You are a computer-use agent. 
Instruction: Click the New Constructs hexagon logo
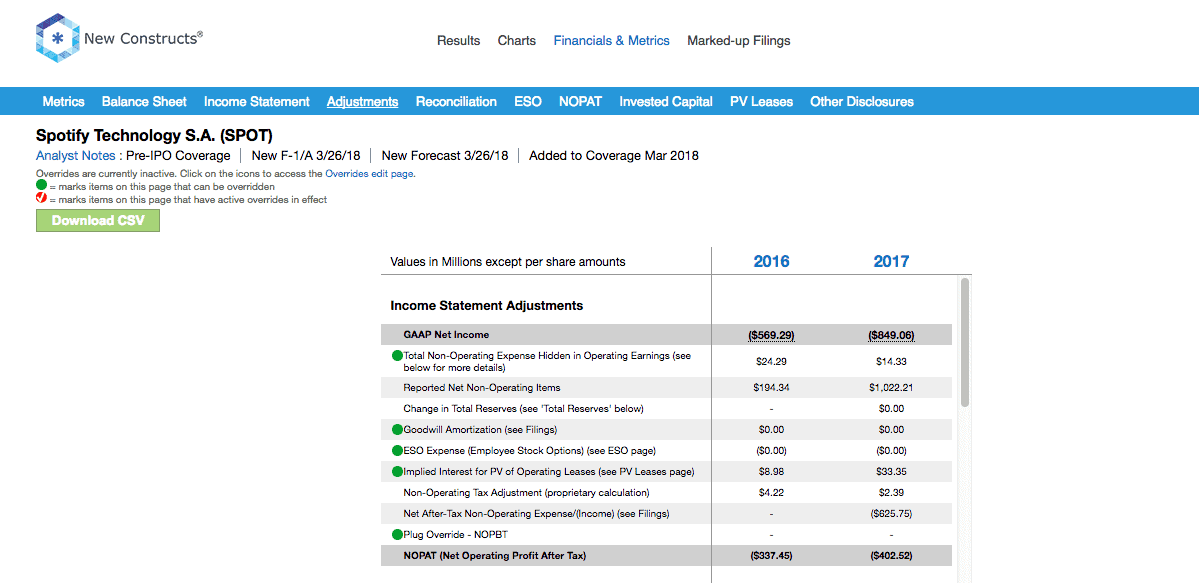click(57, 37)
